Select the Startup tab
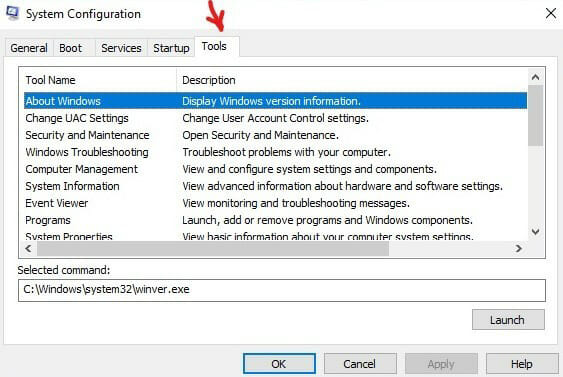The image size is (563, 377). click(171, 48)
